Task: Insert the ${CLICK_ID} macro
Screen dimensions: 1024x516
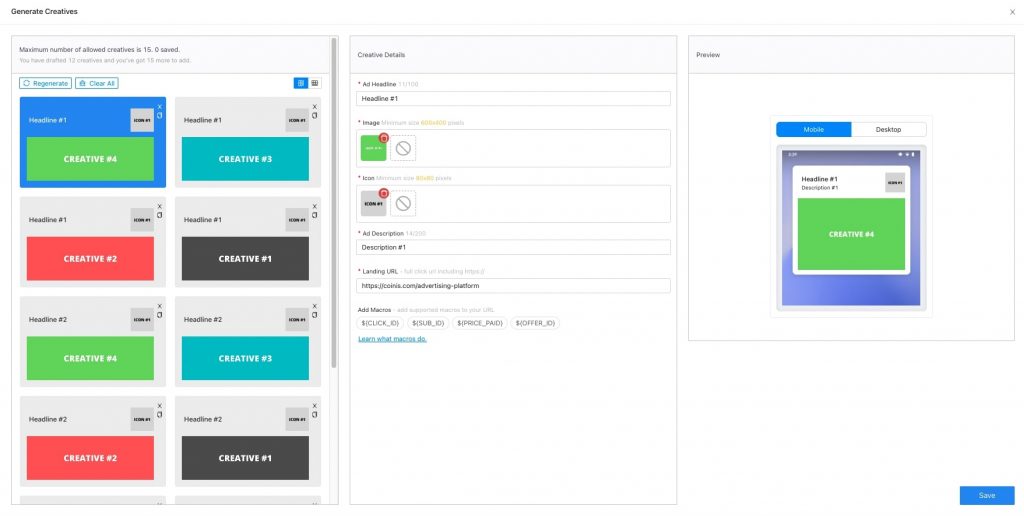Action: [x=380, y=323]
